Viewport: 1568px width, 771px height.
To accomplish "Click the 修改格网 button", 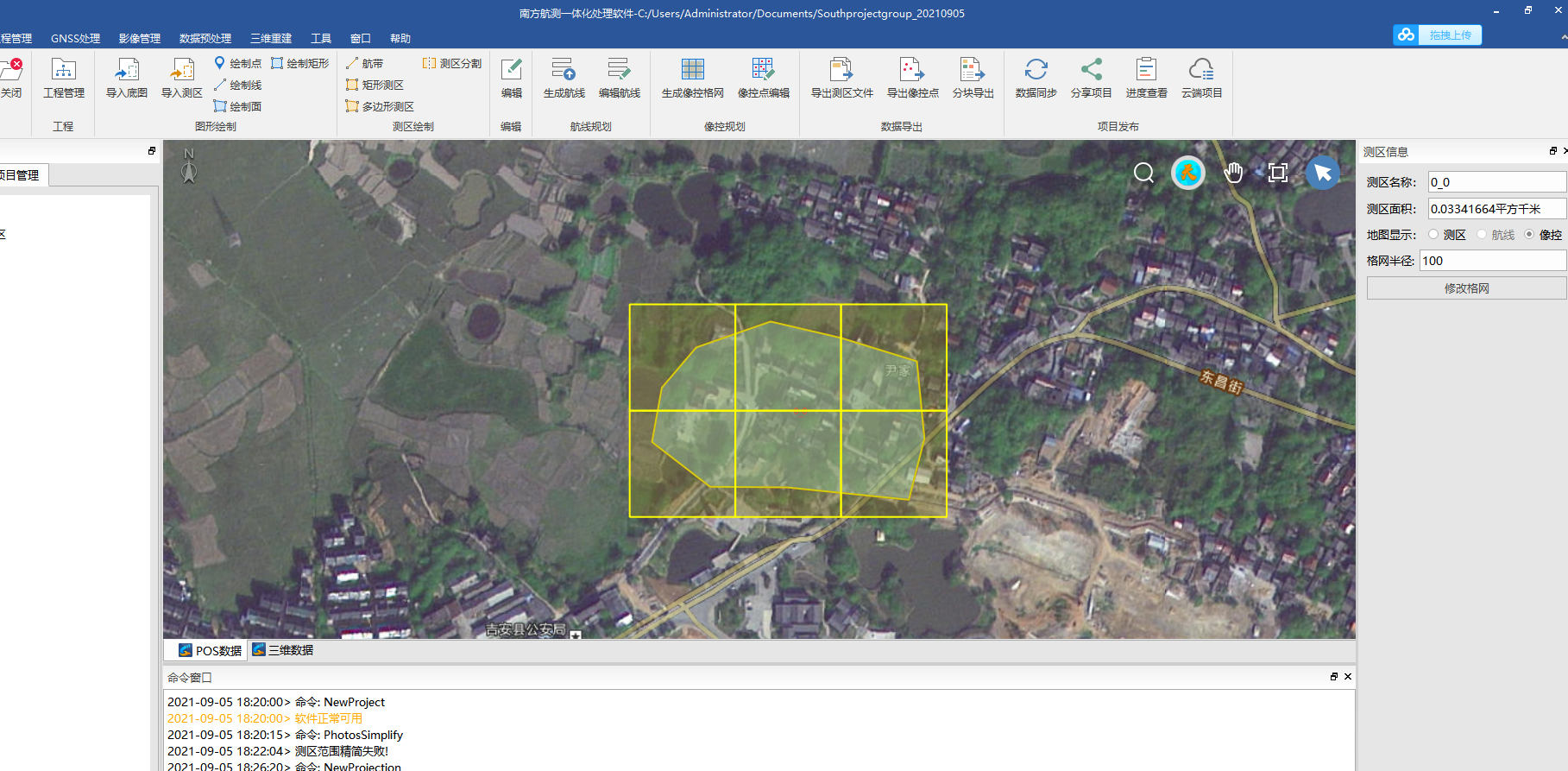I will [1466, 288].
